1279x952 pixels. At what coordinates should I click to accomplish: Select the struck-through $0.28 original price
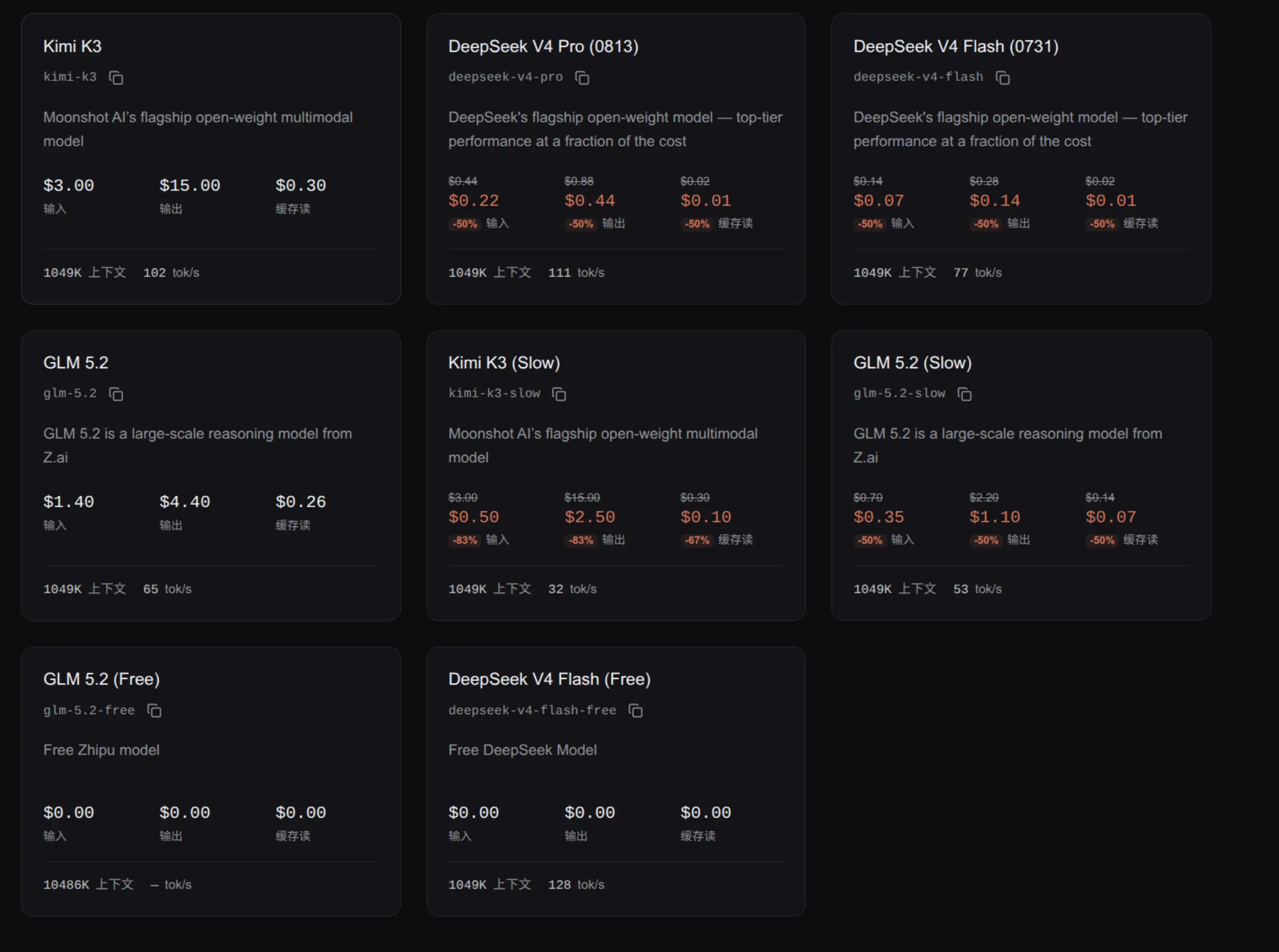984,181
